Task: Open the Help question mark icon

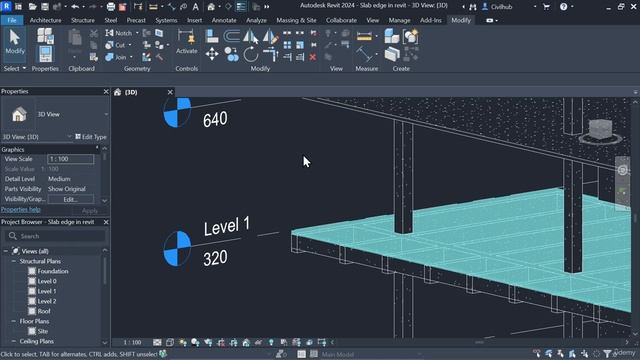Action: [x=563, y=7]
